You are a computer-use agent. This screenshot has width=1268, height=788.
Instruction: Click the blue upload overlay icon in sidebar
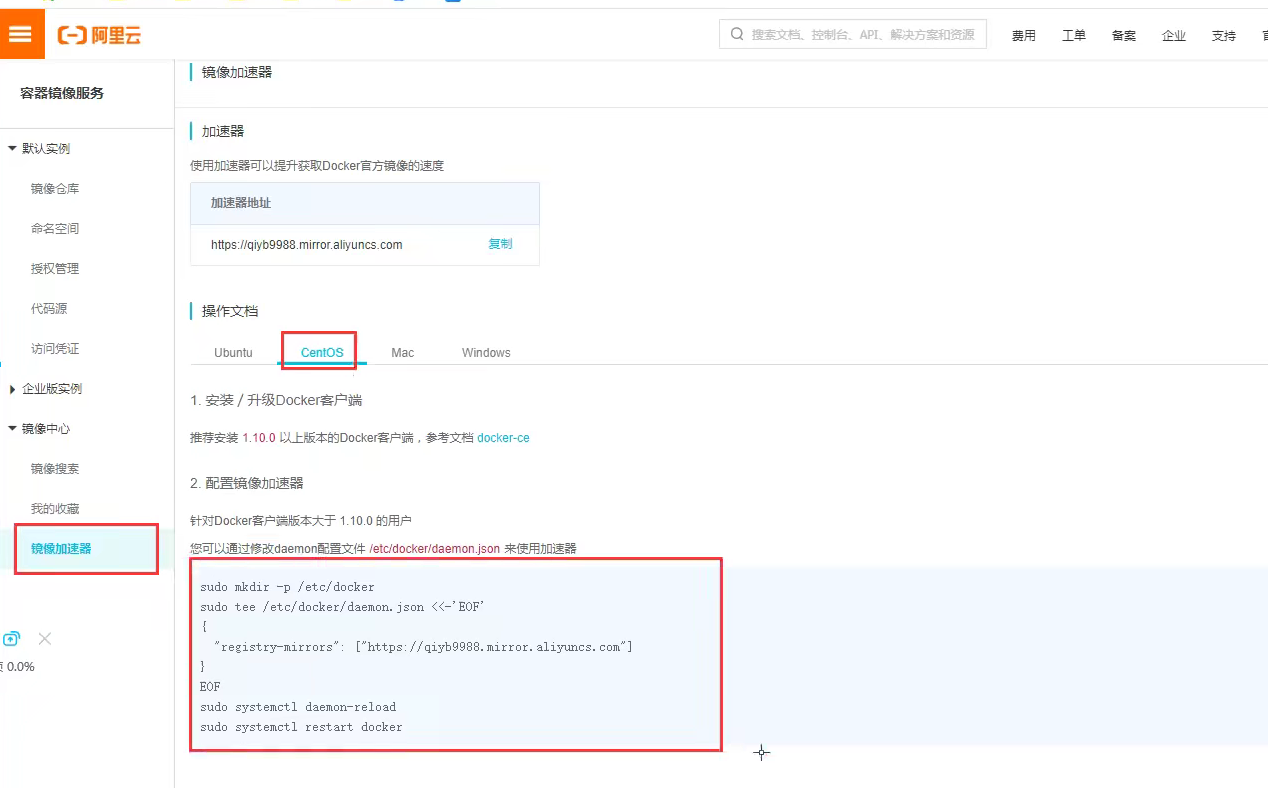pos(11,639)
